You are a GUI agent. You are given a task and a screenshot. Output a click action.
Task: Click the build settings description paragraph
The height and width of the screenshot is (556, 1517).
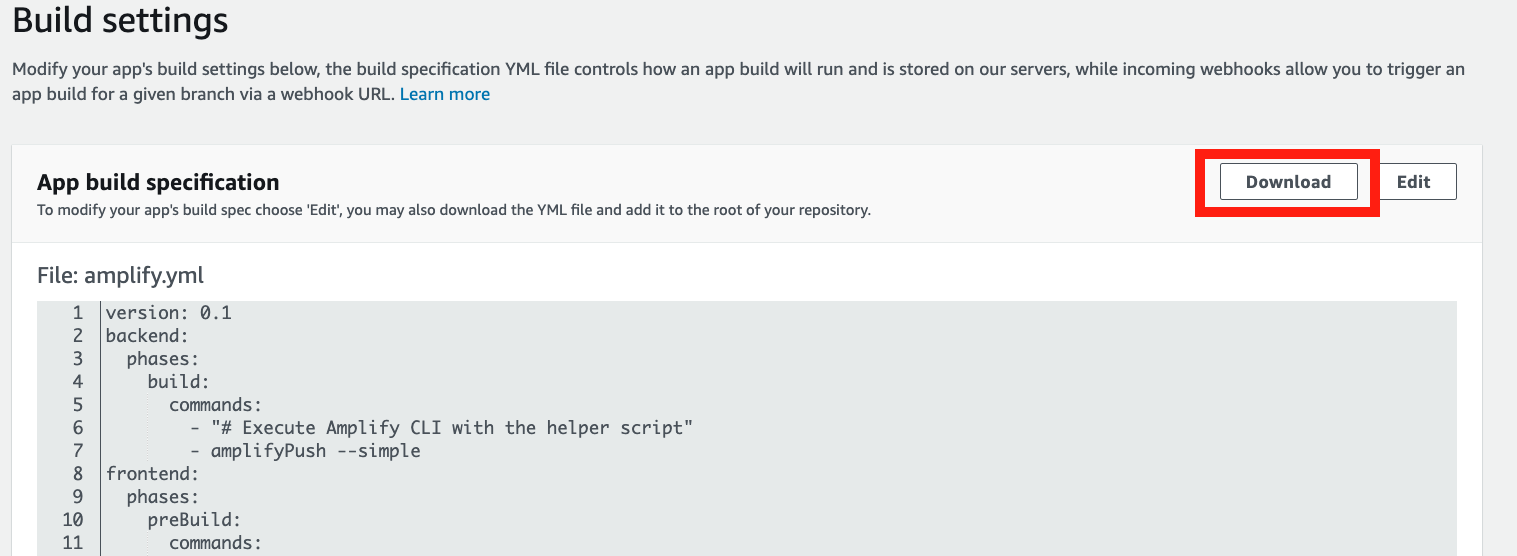(738, 82)
